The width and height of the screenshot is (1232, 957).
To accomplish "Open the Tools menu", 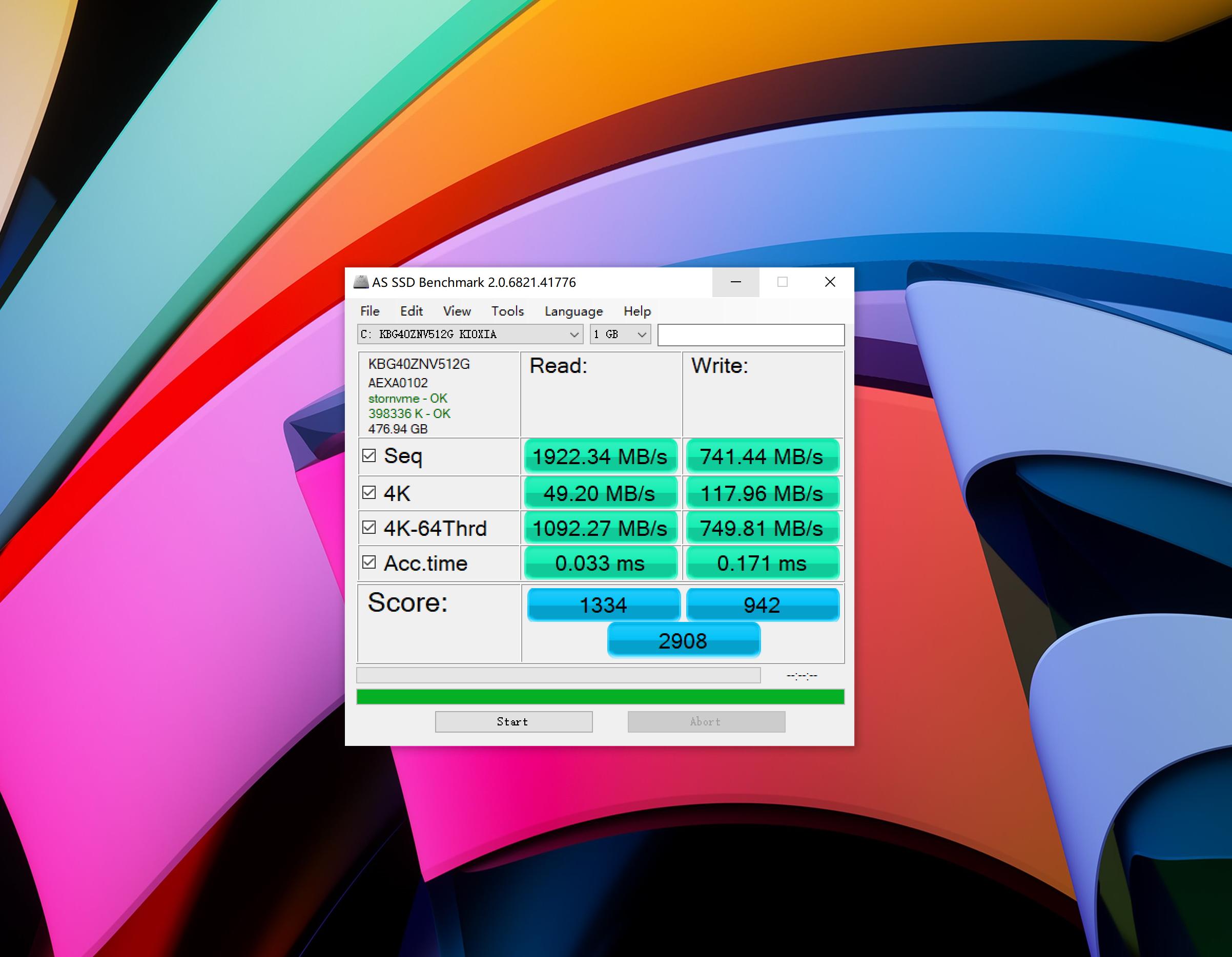I will (x=507, y=311).
